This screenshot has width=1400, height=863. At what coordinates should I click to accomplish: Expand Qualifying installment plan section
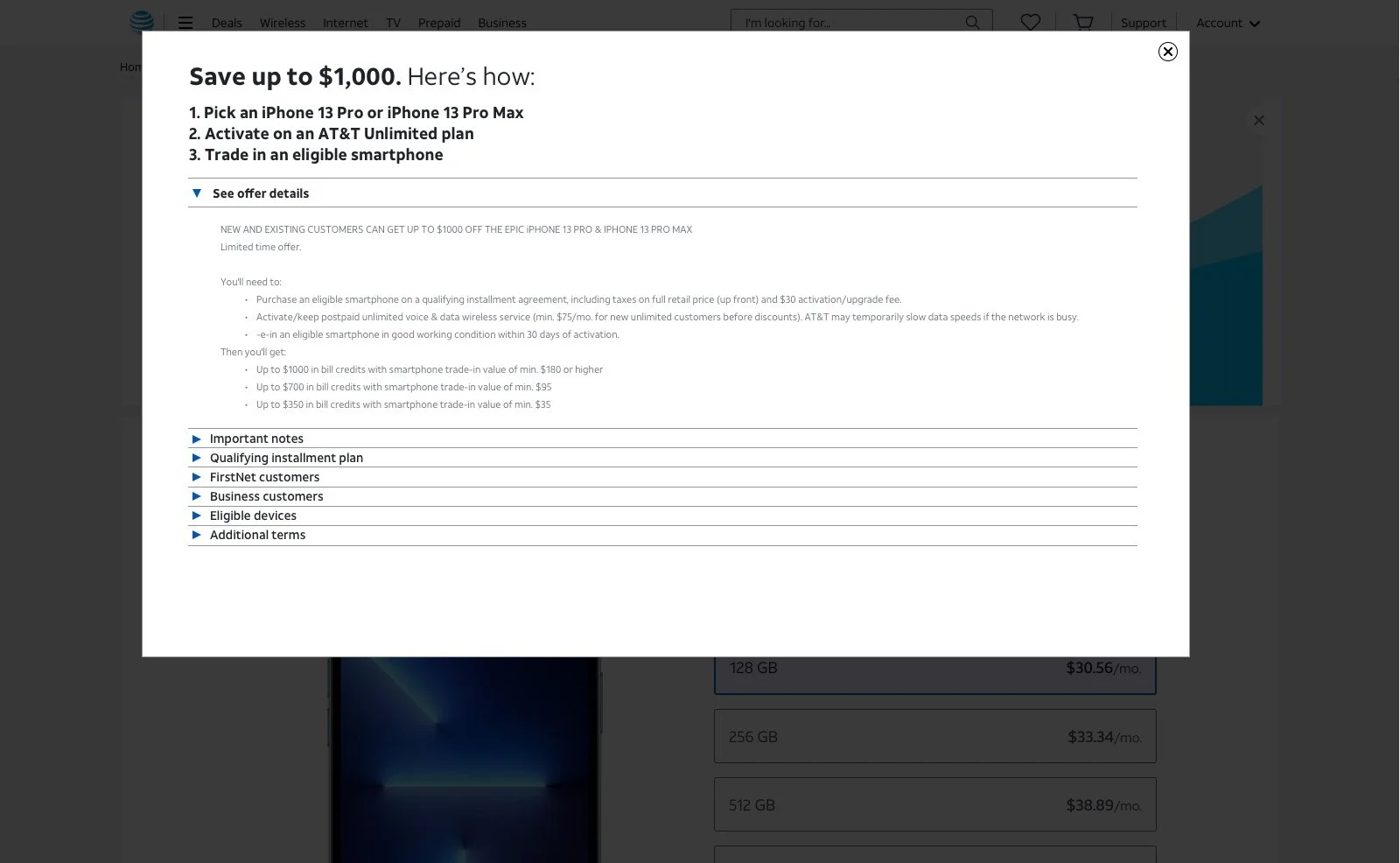662,458
